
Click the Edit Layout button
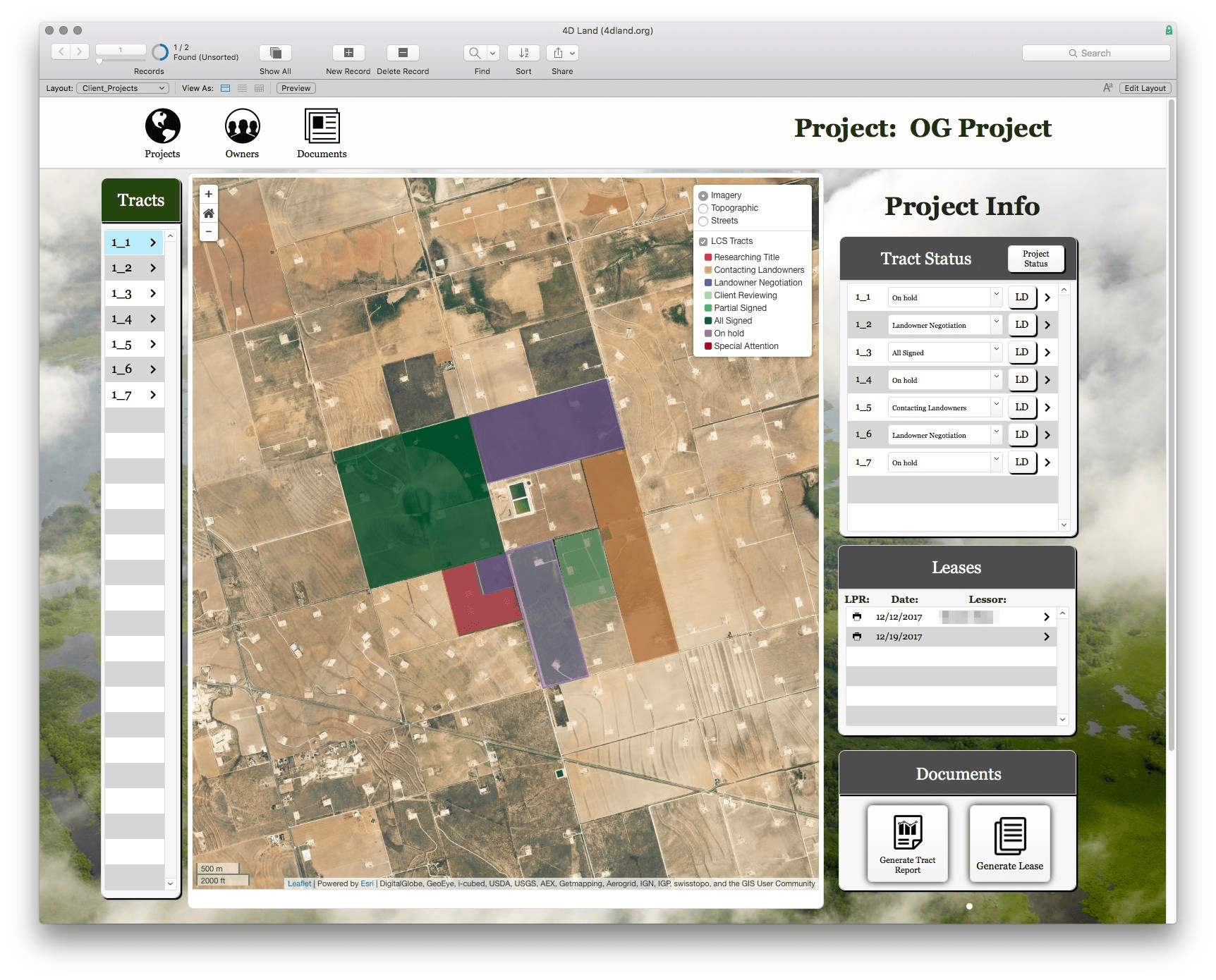1145,88
